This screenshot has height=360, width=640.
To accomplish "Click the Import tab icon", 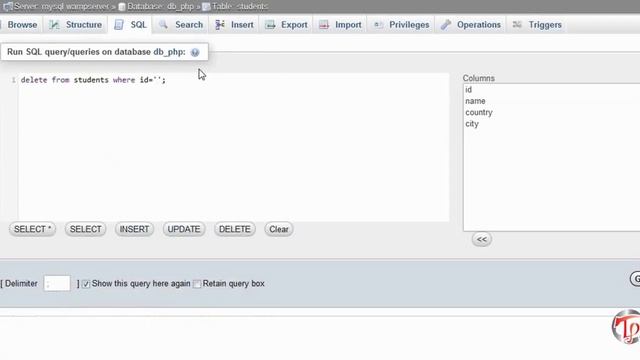I will 324,24.
